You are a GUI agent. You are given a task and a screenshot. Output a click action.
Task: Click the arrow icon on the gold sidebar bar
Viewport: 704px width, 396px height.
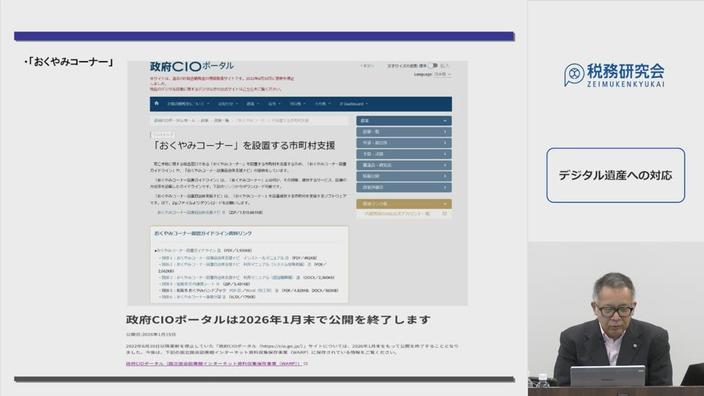click(x=445, y=204)
